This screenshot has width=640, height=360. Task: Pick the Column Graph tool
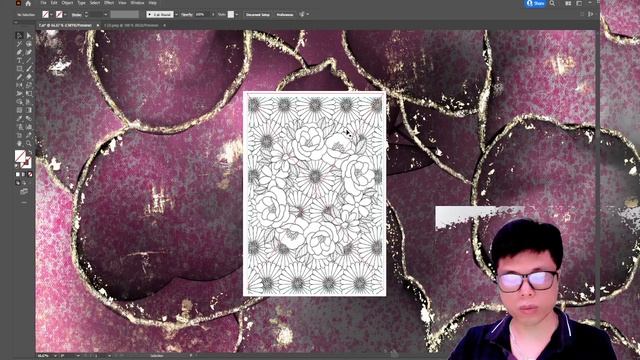pyautogui.click(x=29, y=127)
